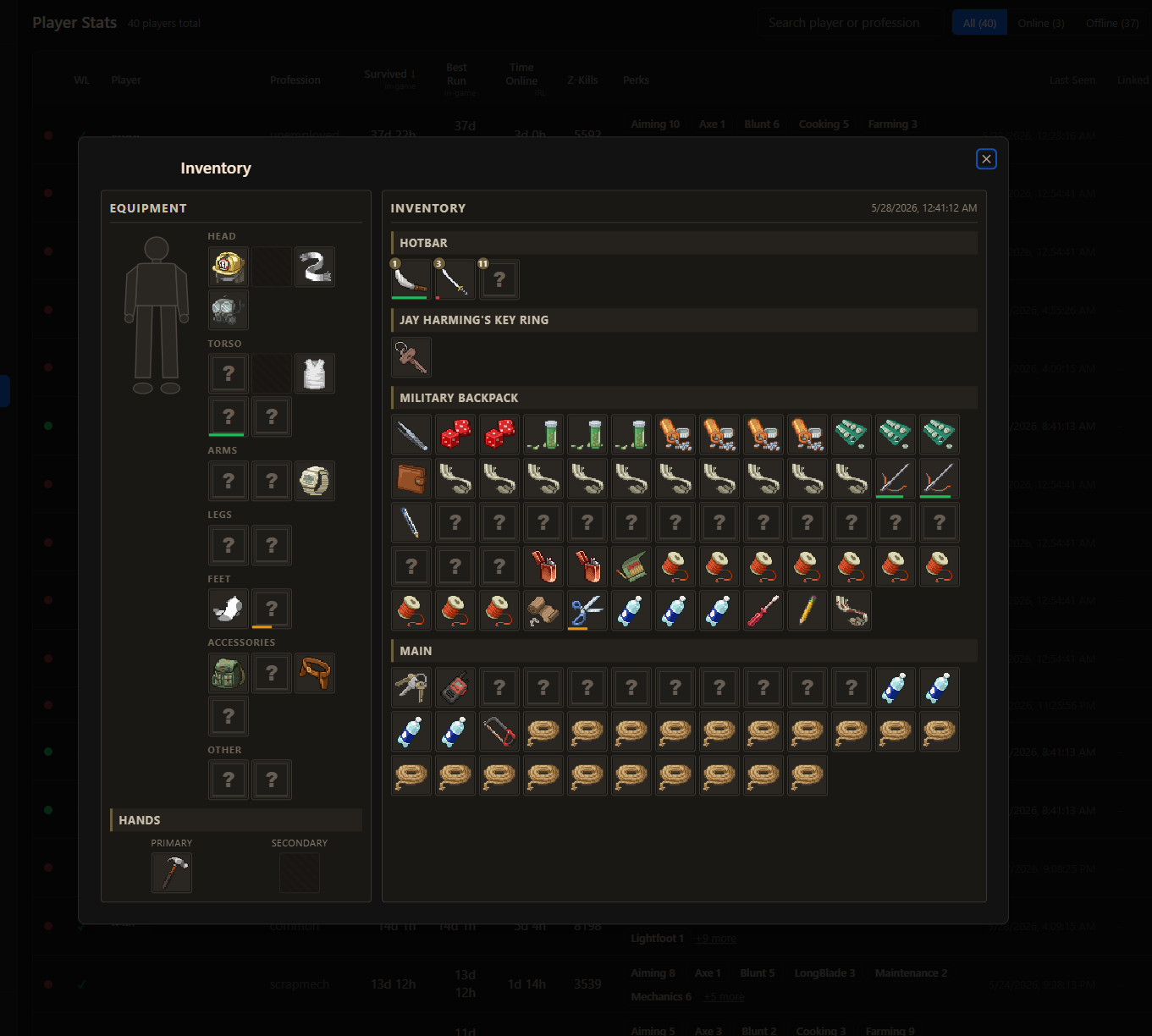Switch to the Offline (37) tab

1112,23
